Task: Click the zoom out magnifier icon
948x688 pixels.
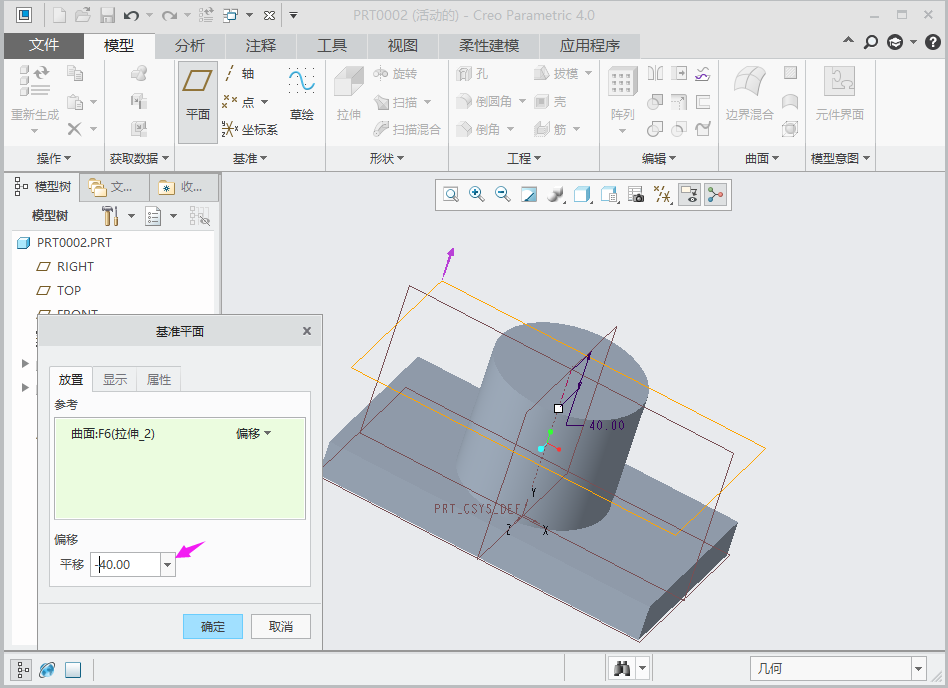Action: coord(502,195)
